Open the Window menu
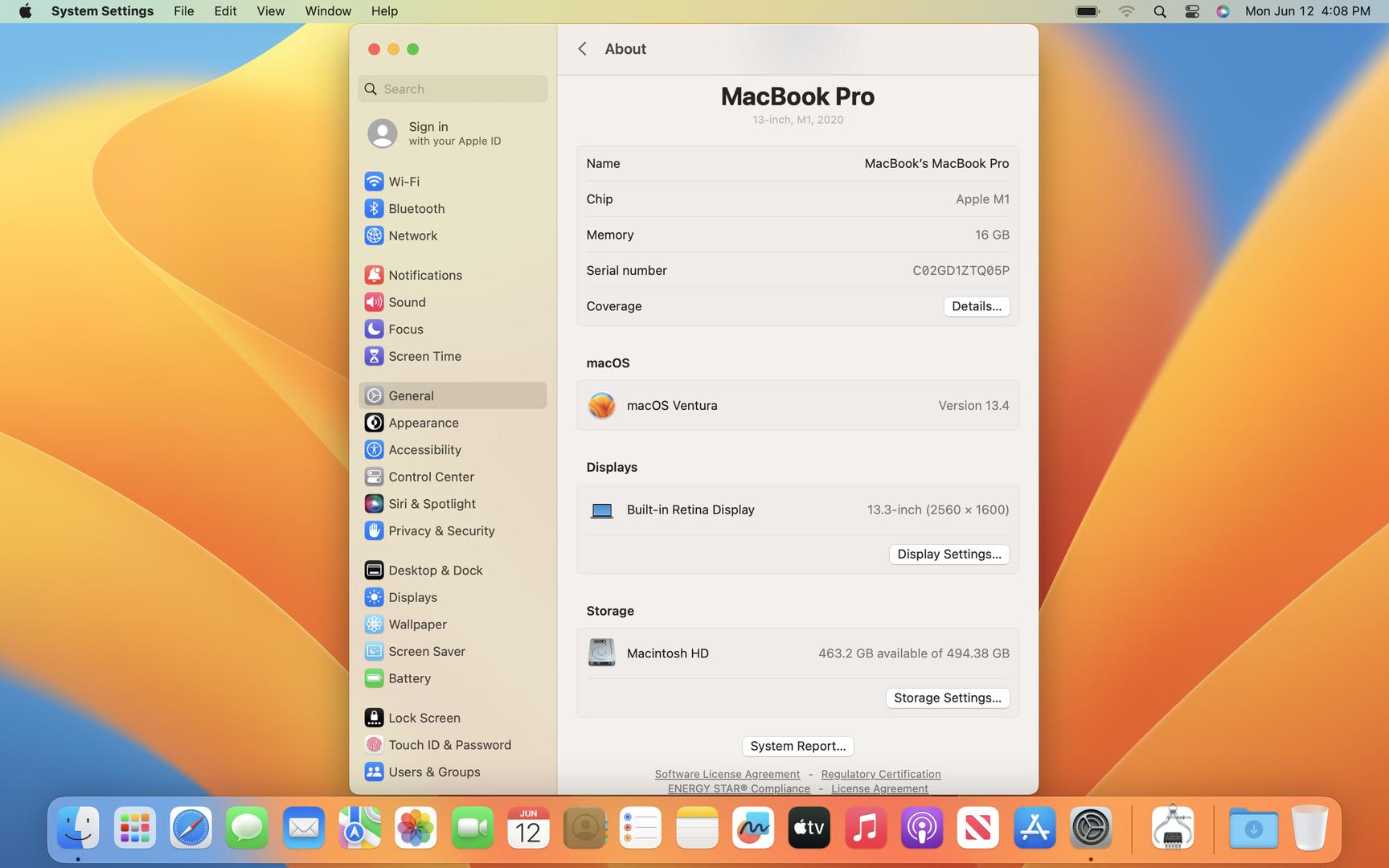Screen dimensions: 1389x868 click(328, 11)
